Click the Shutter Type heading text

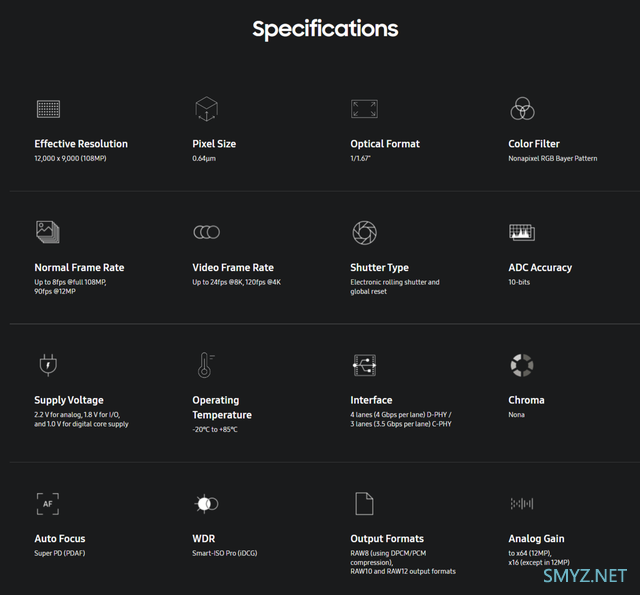point(379,268)
